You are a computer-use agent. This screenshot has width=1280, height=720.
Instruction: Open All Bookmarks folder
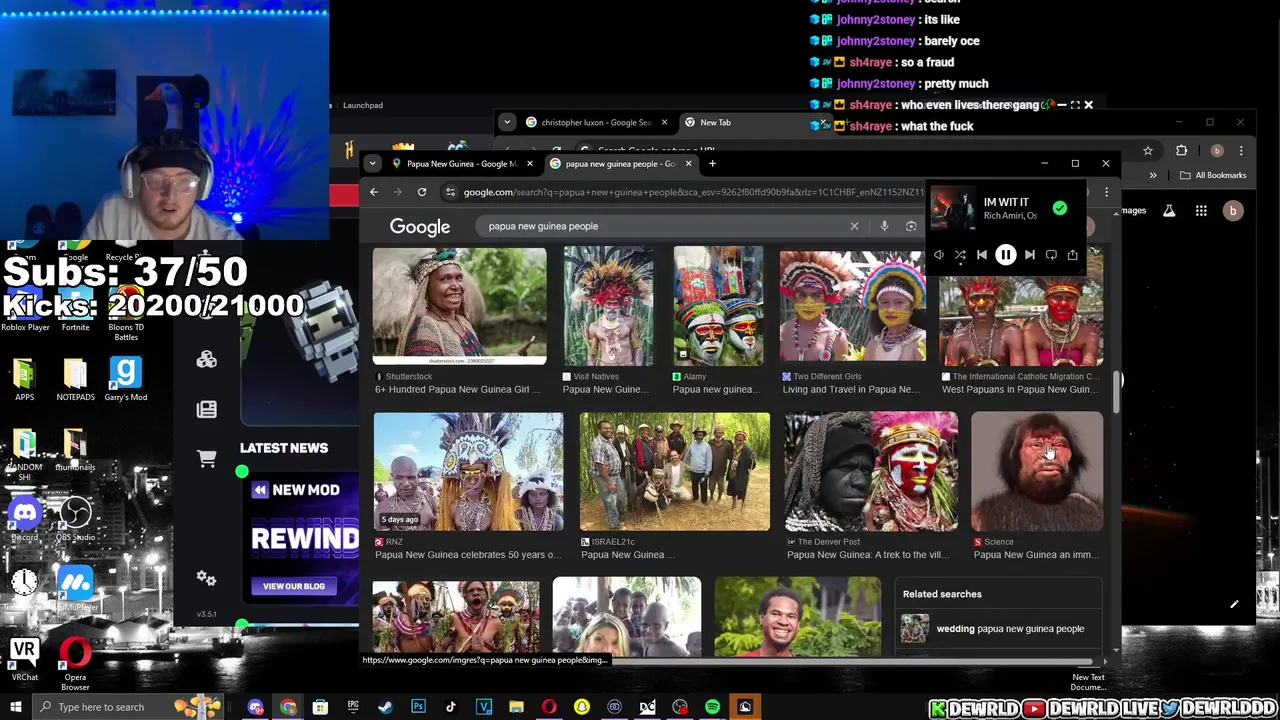point(1213,175)
